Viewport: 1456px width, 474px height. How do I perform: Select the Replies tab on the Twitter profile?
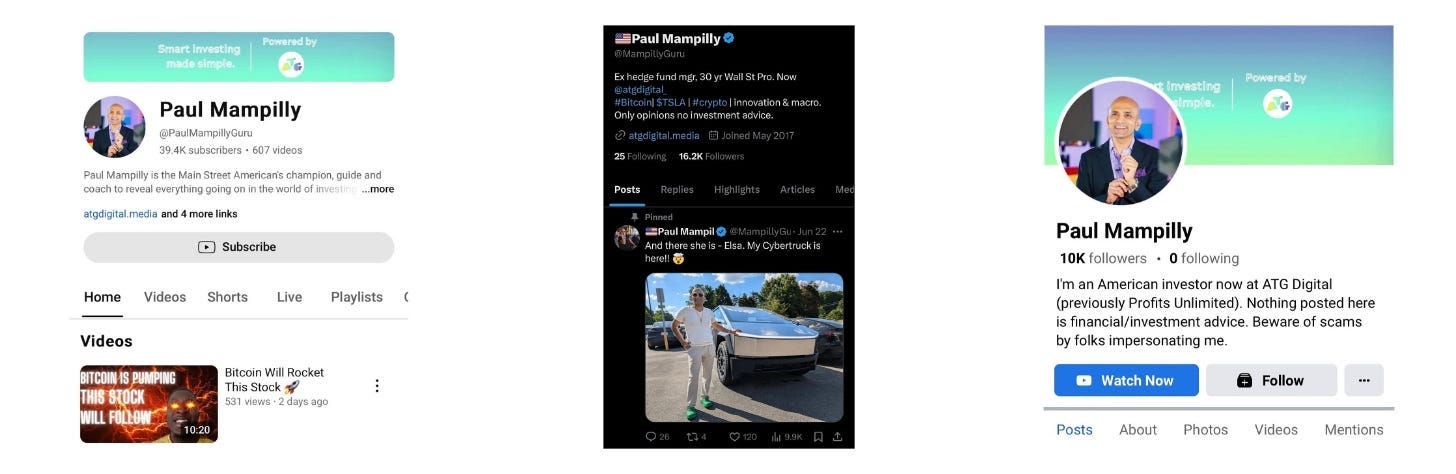(x=677, y=189)
